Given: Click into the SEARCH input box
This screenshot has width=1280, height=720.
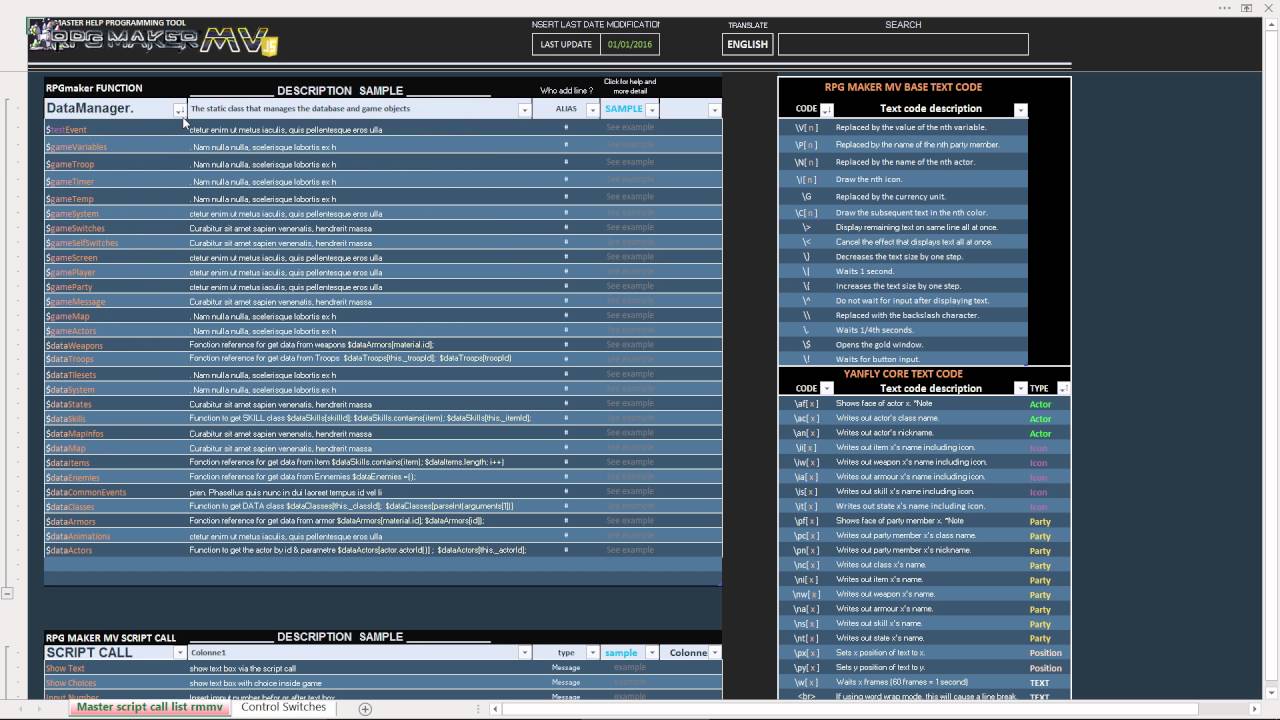Looking at the screenshot, I should (x=903, y=44).
